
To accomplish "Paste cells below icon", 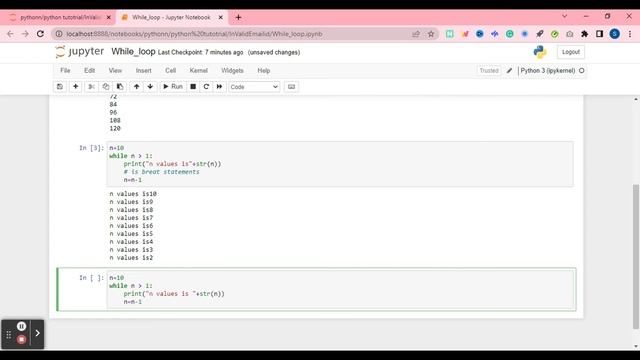I will (x=120, y=87).
